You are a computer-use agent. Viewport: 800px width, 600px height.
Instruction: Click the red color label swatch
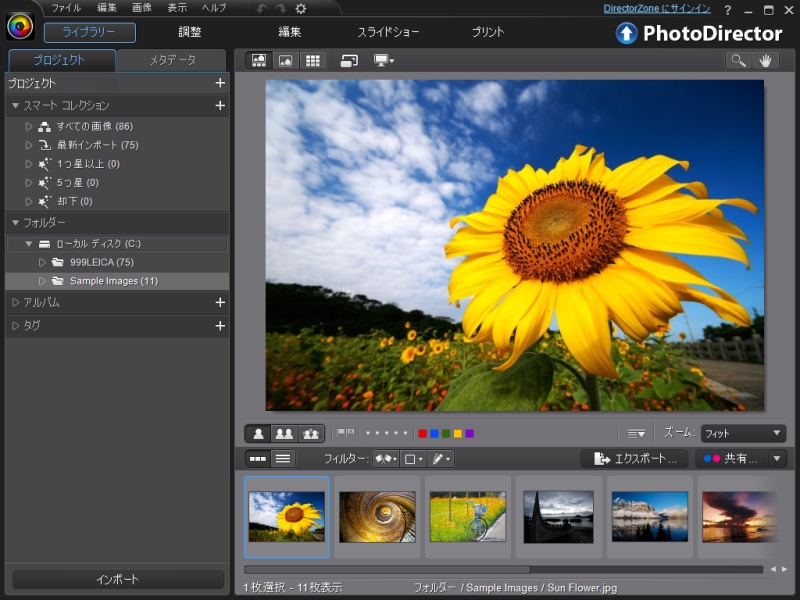422,433
